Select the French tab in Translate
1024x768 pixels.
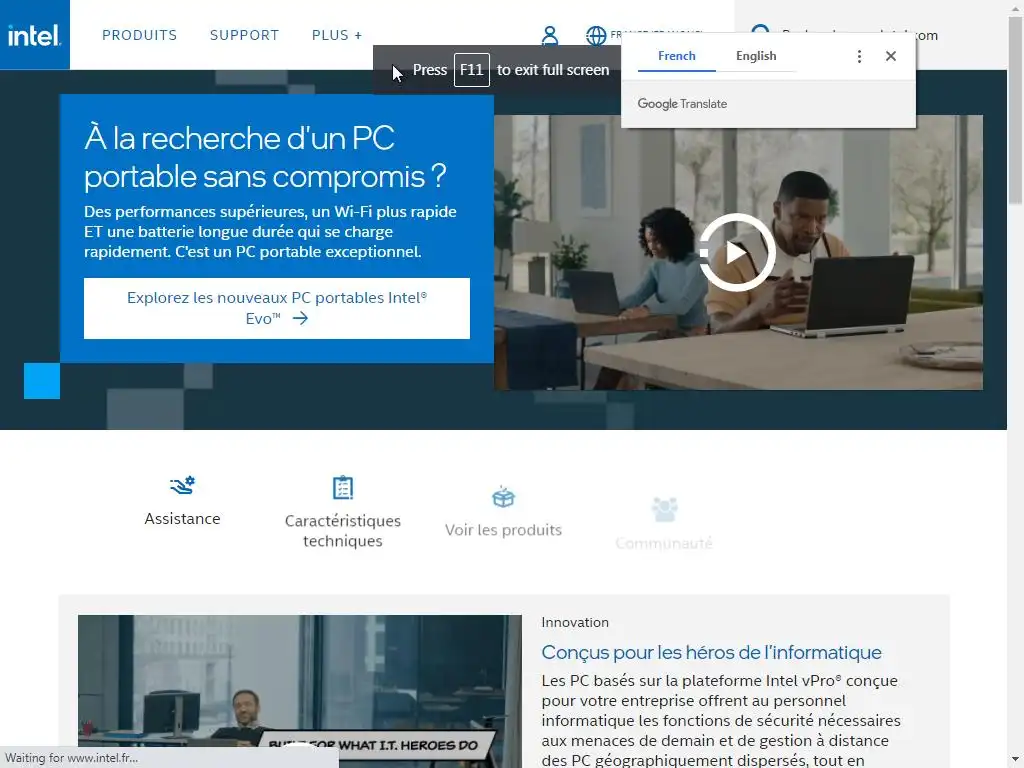(x=677, y=56)
